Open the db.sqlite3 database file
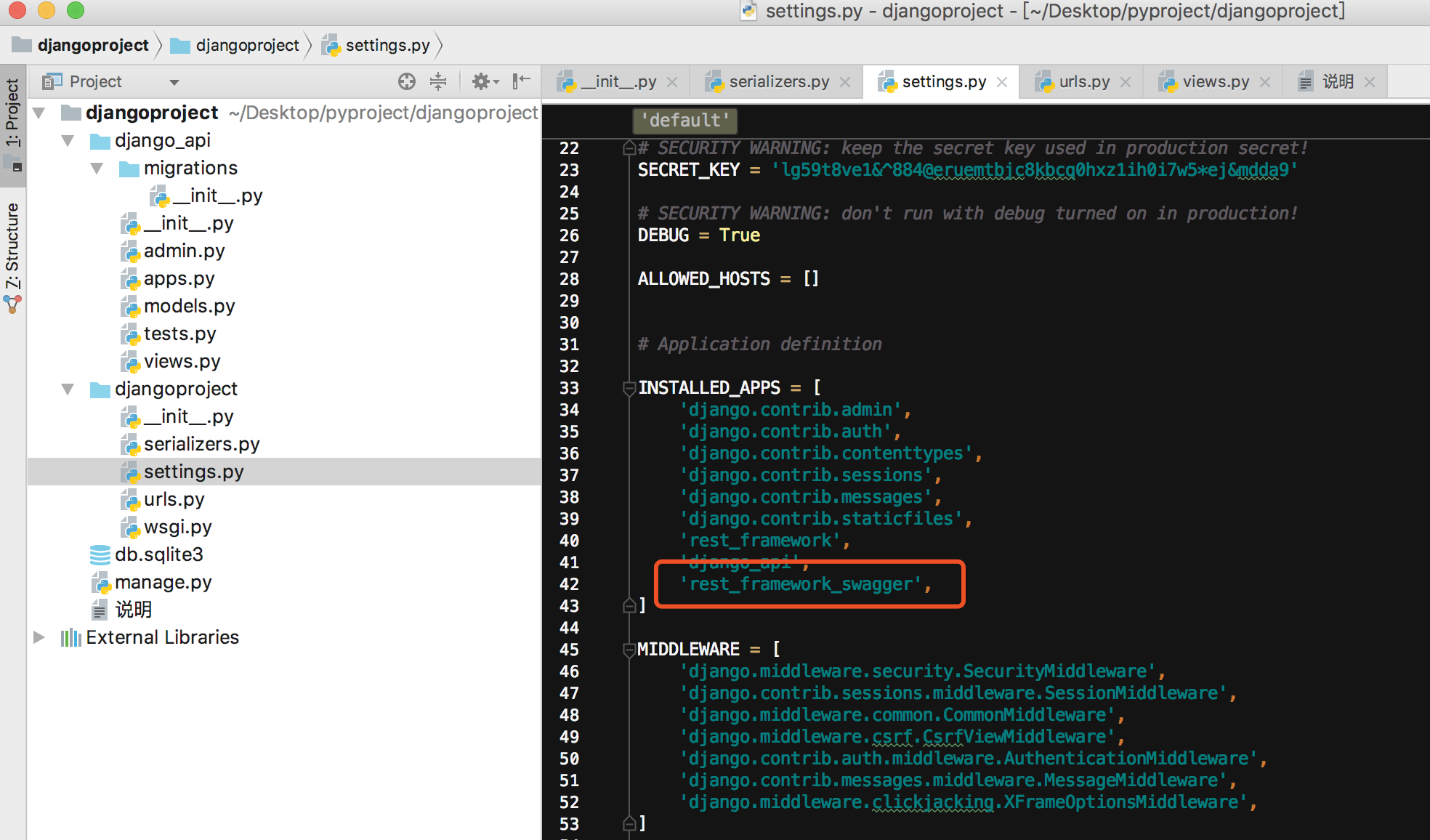Viewport: 1430px width, 840px height. 158,554
